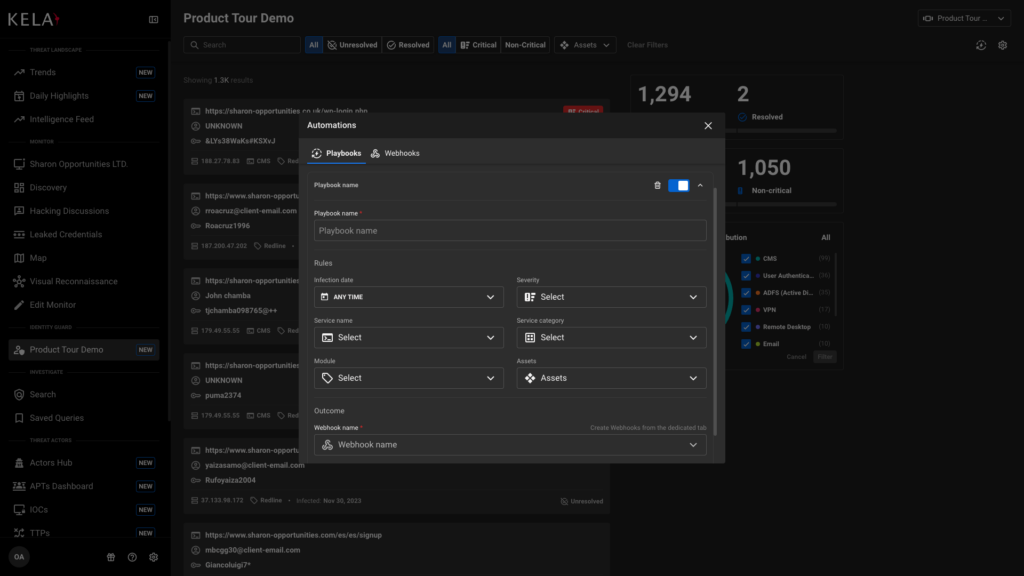Switch to the Webhooks tab
Image resolution: width=1024 pixels, height=576 pixels.
pos(397,153)
